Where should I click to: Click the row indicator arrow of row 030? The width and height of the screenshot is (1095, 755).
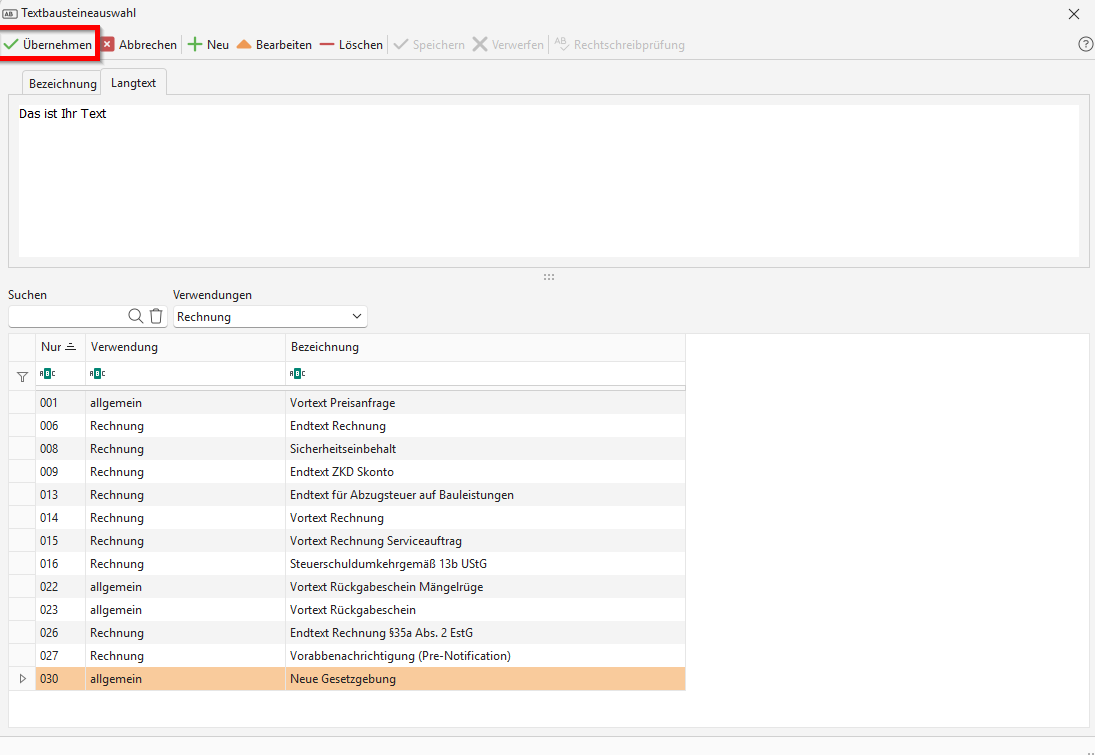22,679
